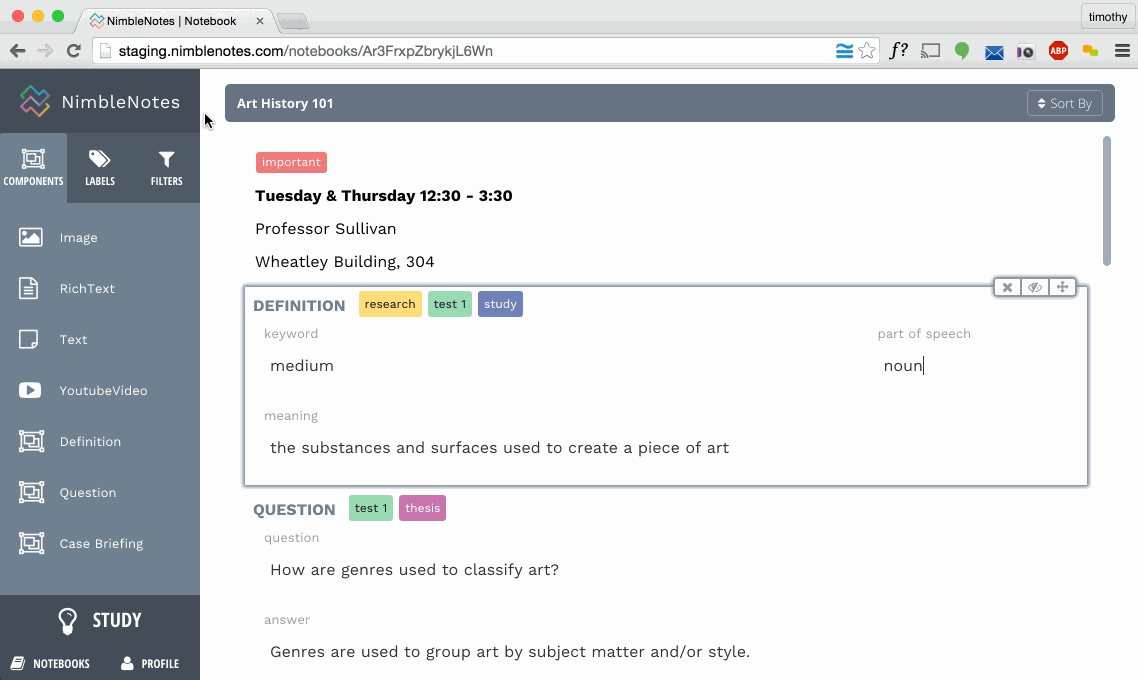Open the Profile page
The width and height of the screenshot is (1138, 680).
[150, 663]
